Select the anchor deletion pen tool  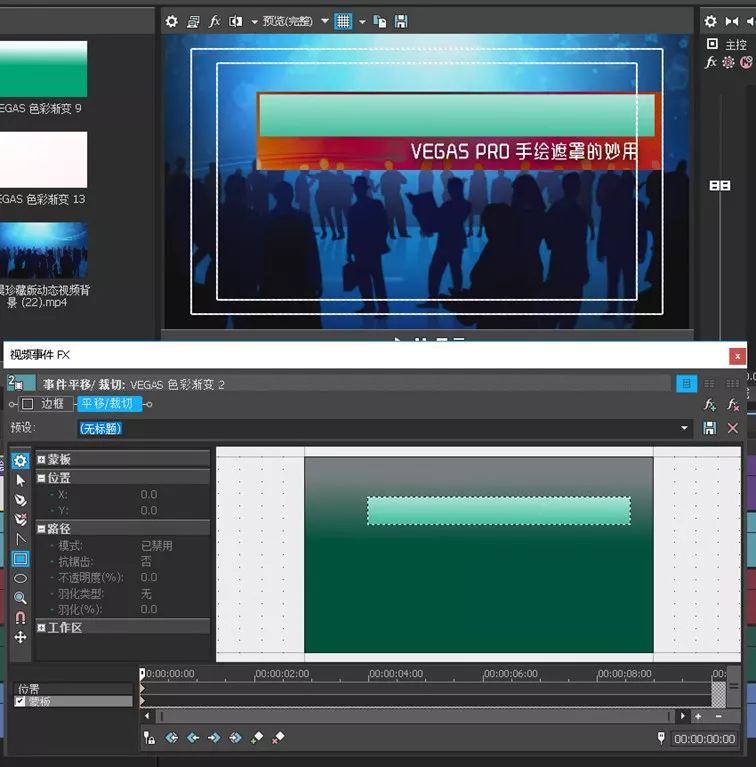tap(20, 519)
